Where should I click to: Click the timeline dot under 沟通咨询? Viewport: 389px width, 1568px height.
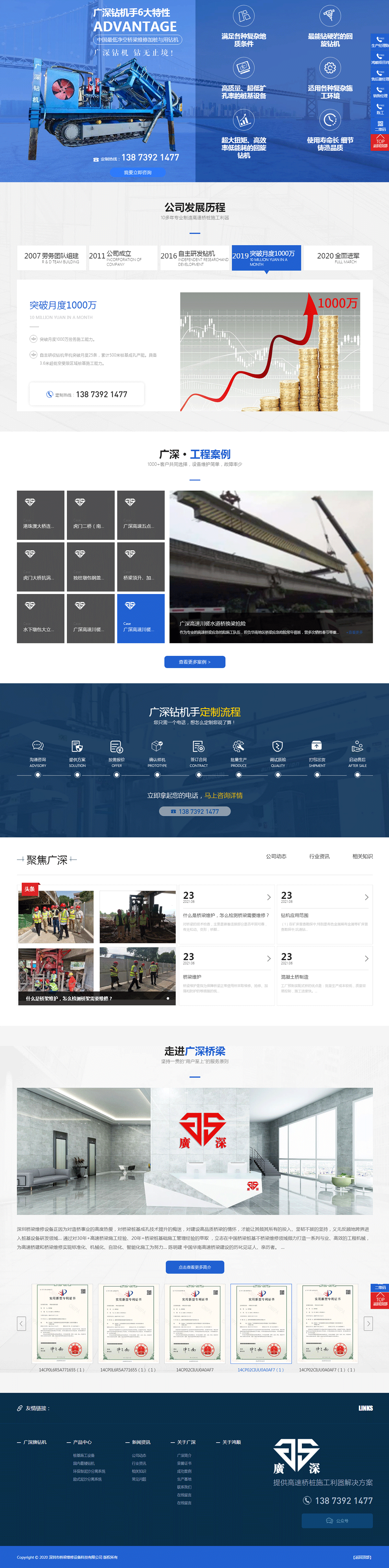click(38, 775)
